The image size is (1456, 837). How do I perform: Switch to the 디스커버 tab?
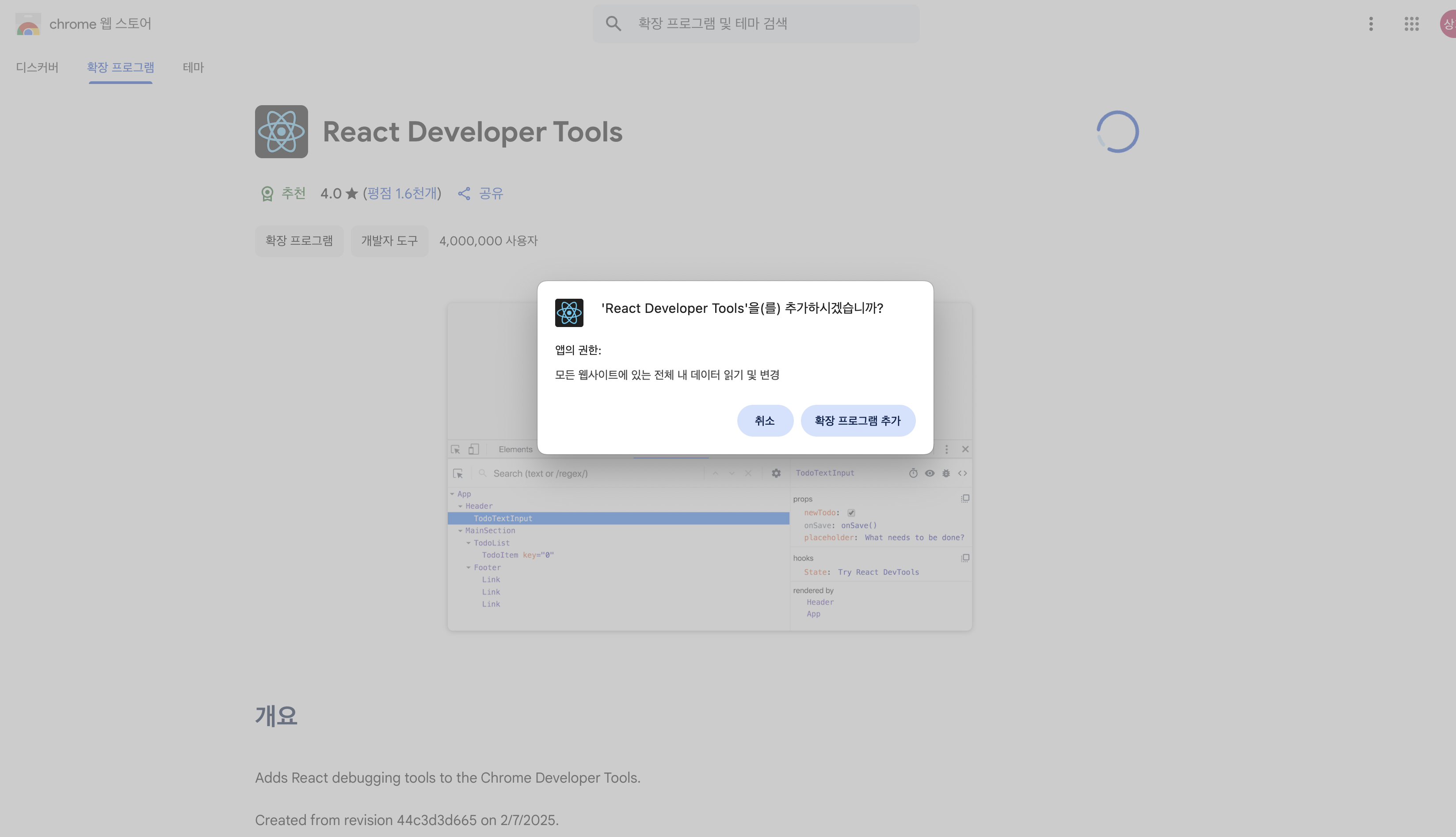[x=38, y=67]
